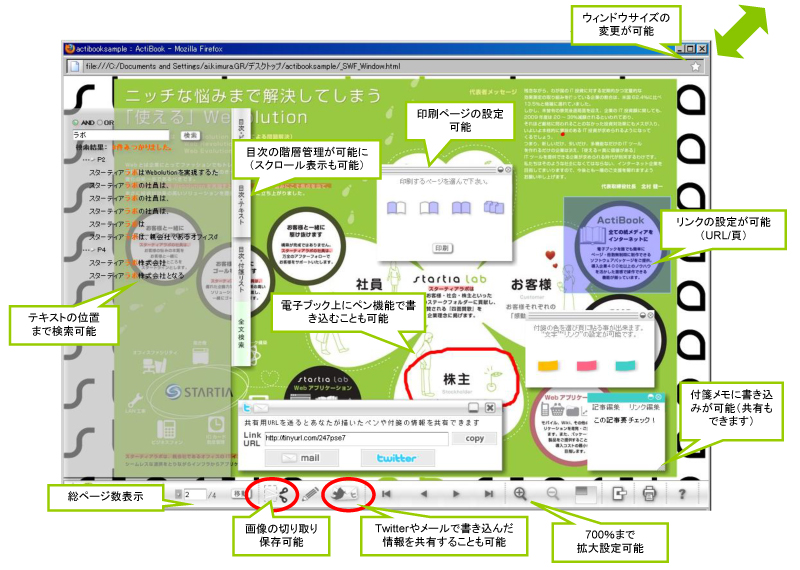800x570 pixels.
Task: Pick the teal sticky note color
Action: click(x=625, y=365)
